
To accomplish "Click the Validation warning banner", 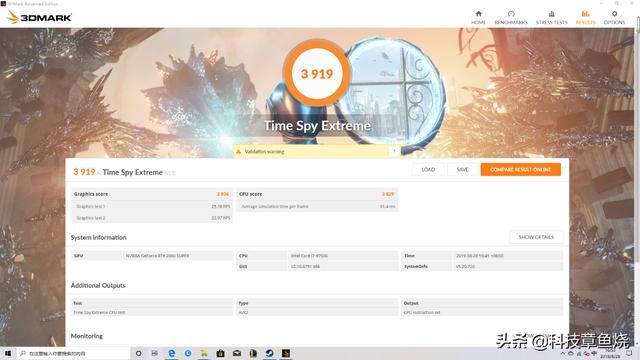I will pyautogui.click(x=317, y=151).
